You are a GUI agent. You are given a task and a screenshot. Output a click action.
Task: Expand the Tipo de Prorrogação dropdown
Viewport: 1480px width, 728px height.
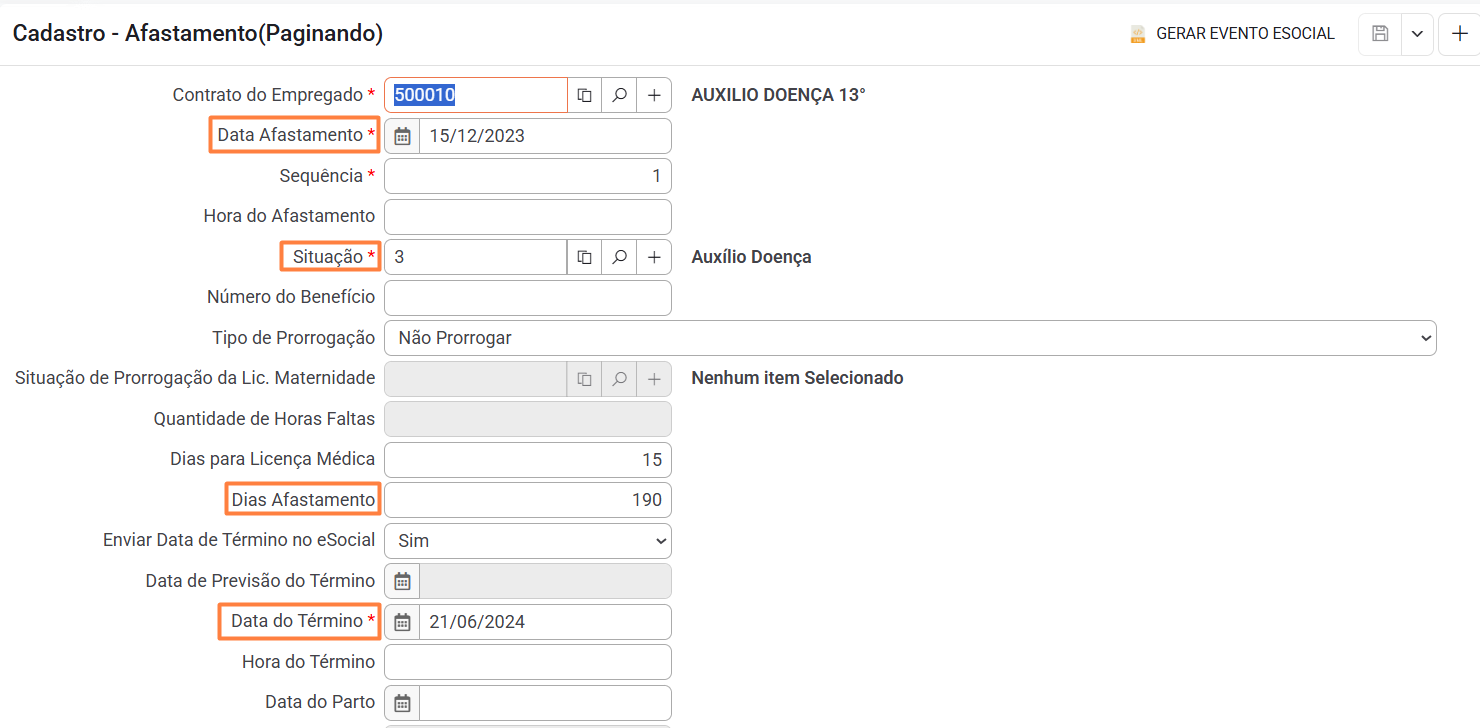tap(910, 338)
